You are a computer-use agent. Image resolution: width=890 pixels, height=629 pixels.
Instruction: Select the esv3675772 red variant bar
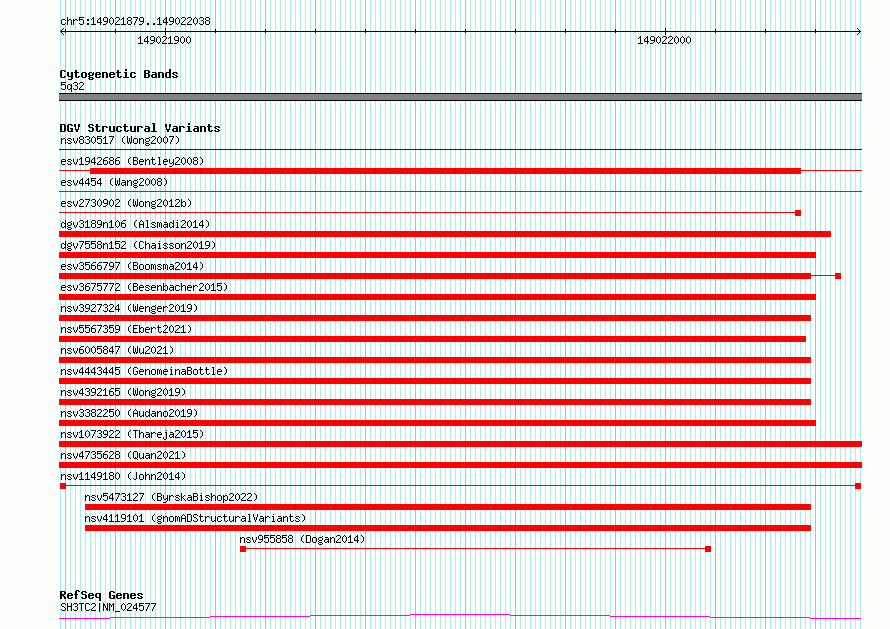(x=437, y=297)
